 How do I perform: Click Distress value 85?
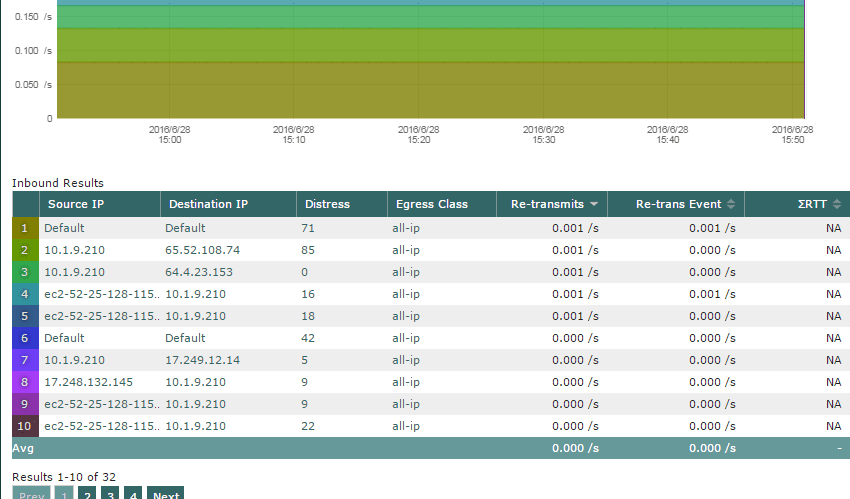308,250
